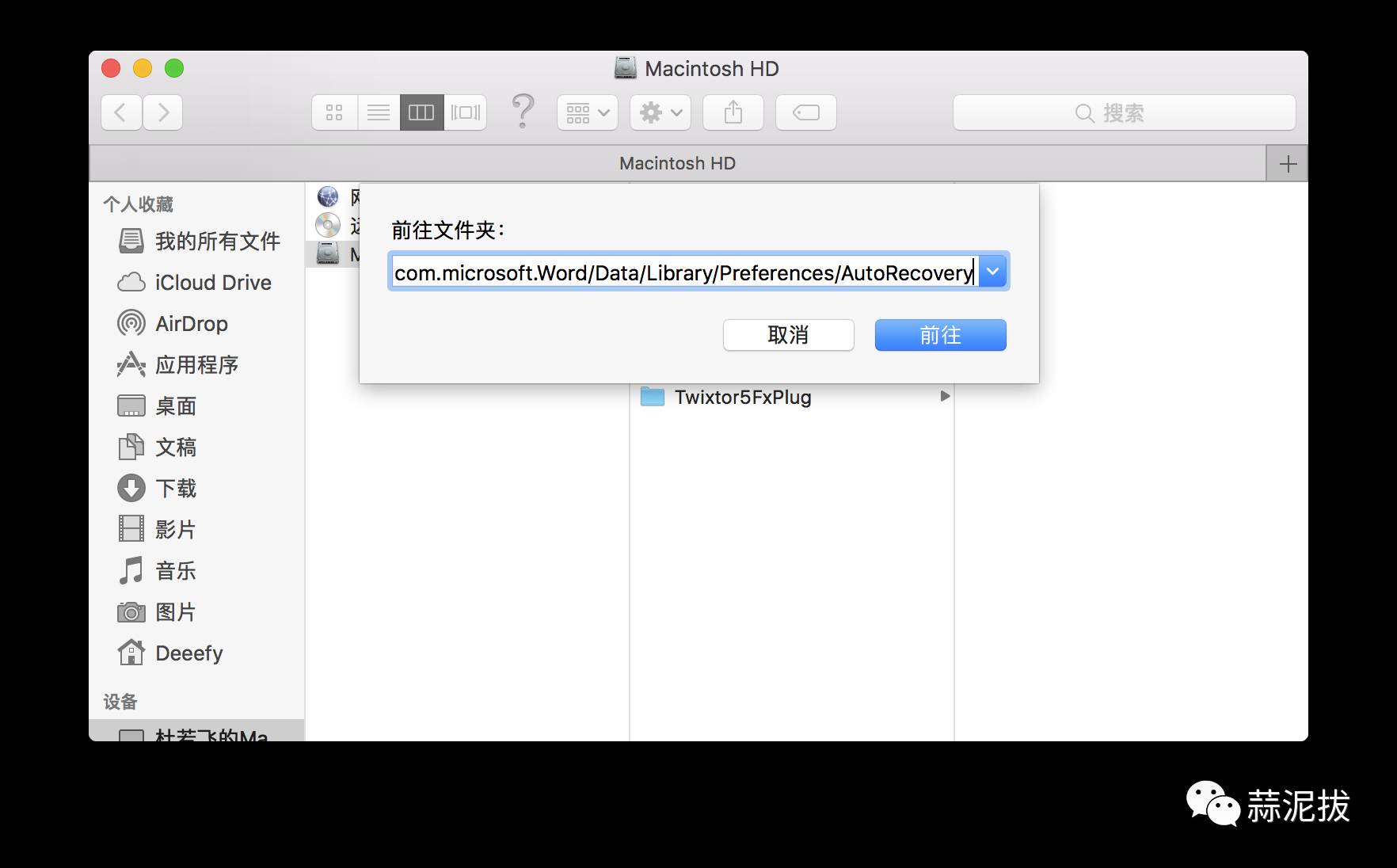Click the 搜索 search field
Image resolution: width=1397 pixels, height=868 pixels.
[x=1124, y=112]
